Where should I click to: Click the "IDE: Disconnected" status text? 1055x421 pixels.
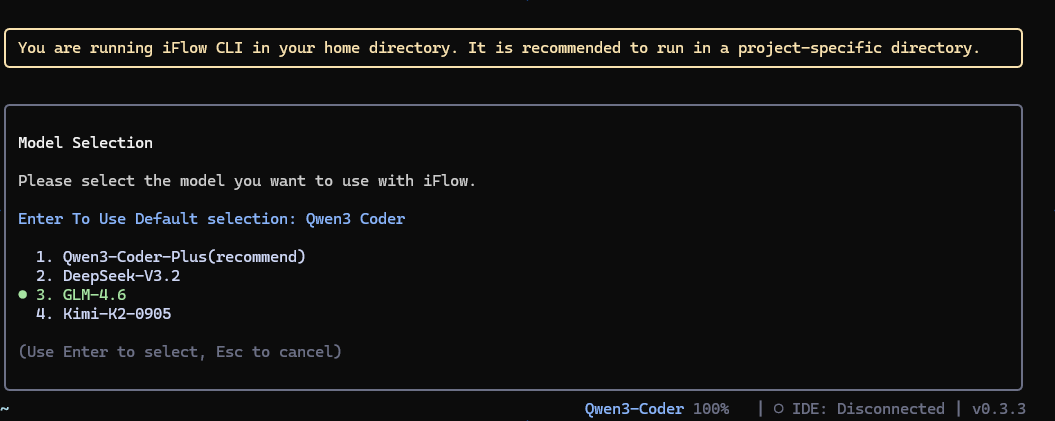[x=867, y=409]
